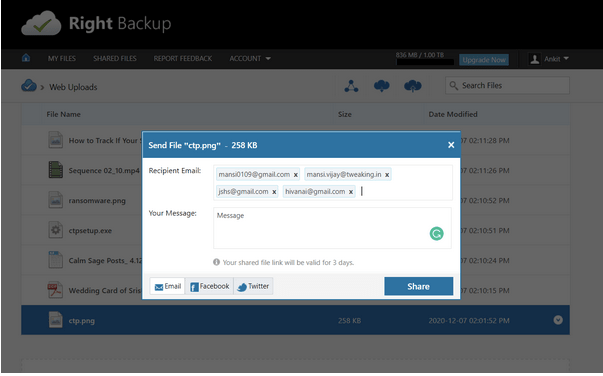Select the Facebook share tab
The image size is (603, 376).
210,286
